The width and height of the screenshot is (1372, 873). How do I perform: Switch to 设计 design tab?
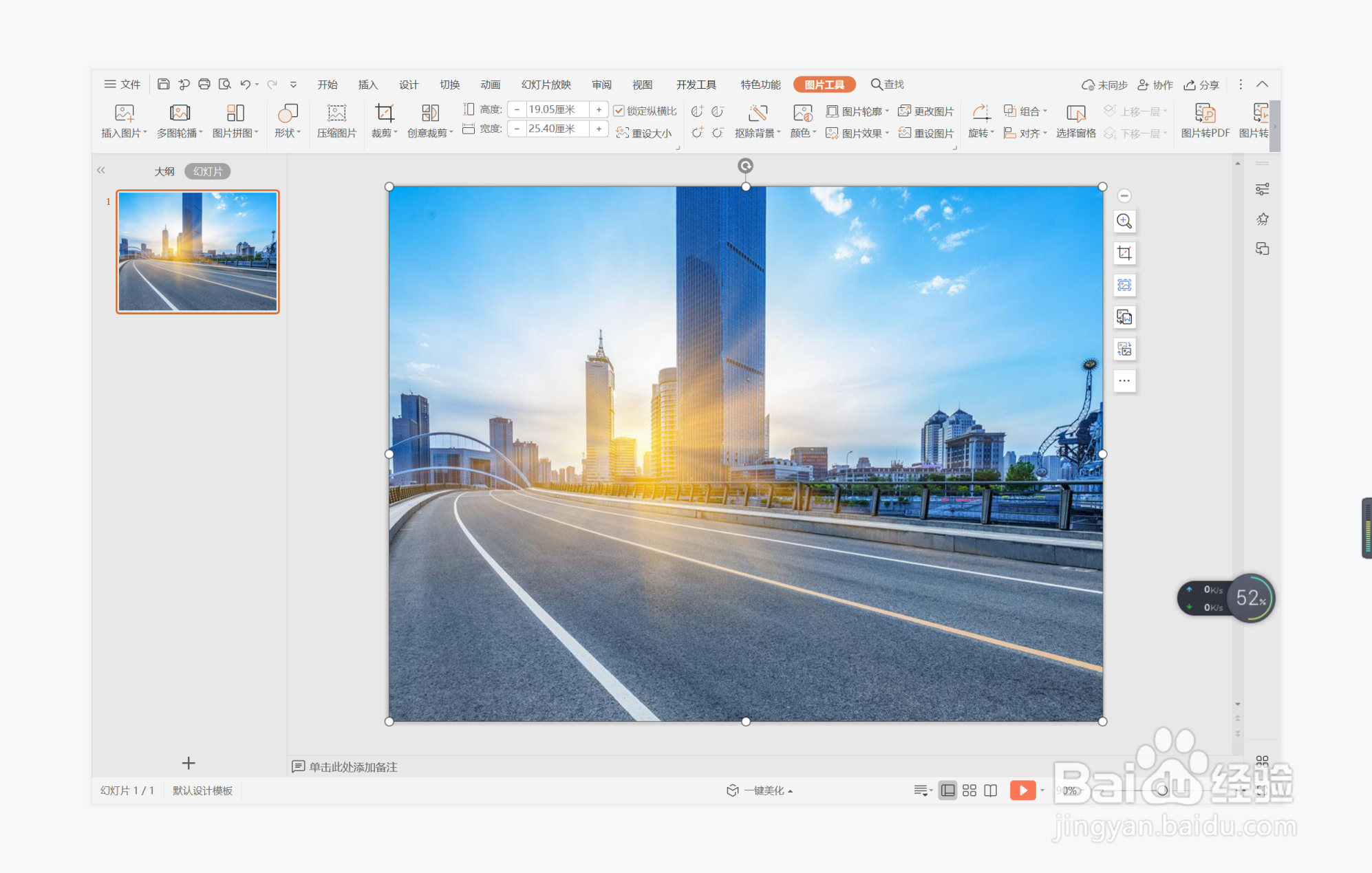pyautogui.click(x=409, y=84)
